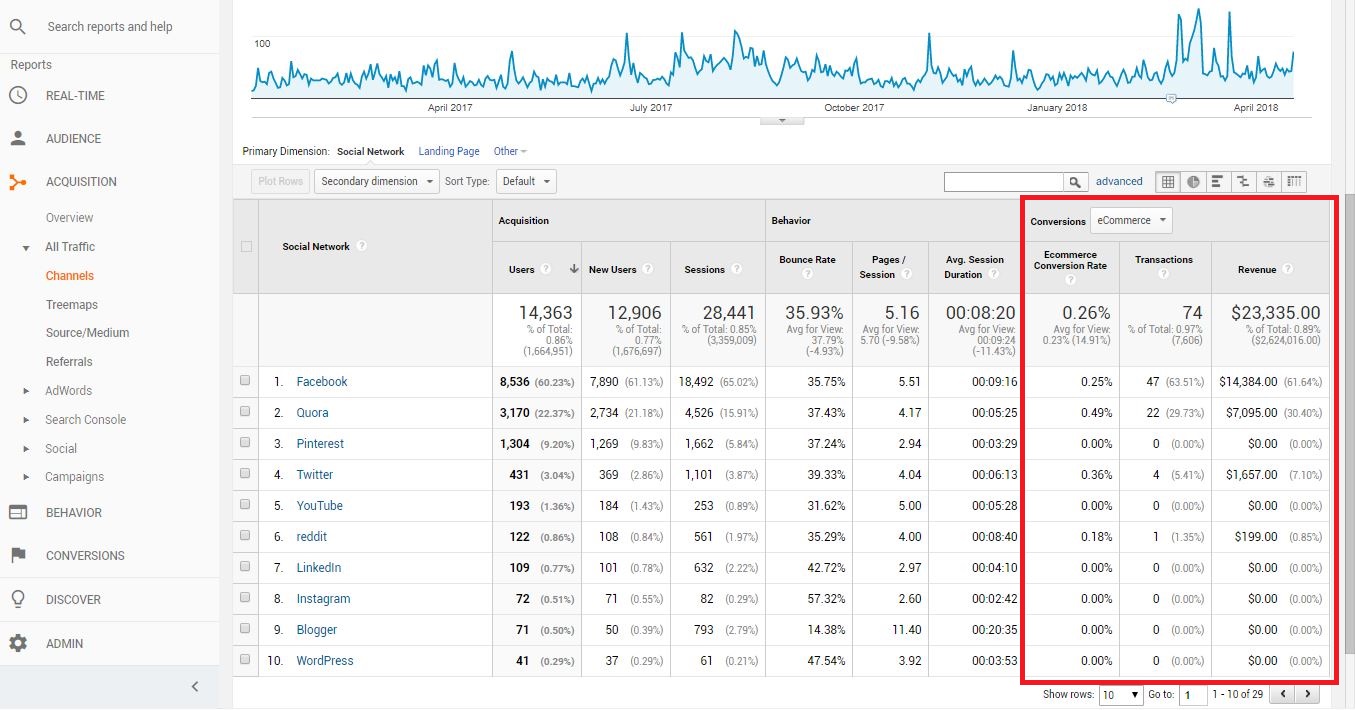
Task: Click the search magnifier icon in sidebar
Action: [17, 26]
